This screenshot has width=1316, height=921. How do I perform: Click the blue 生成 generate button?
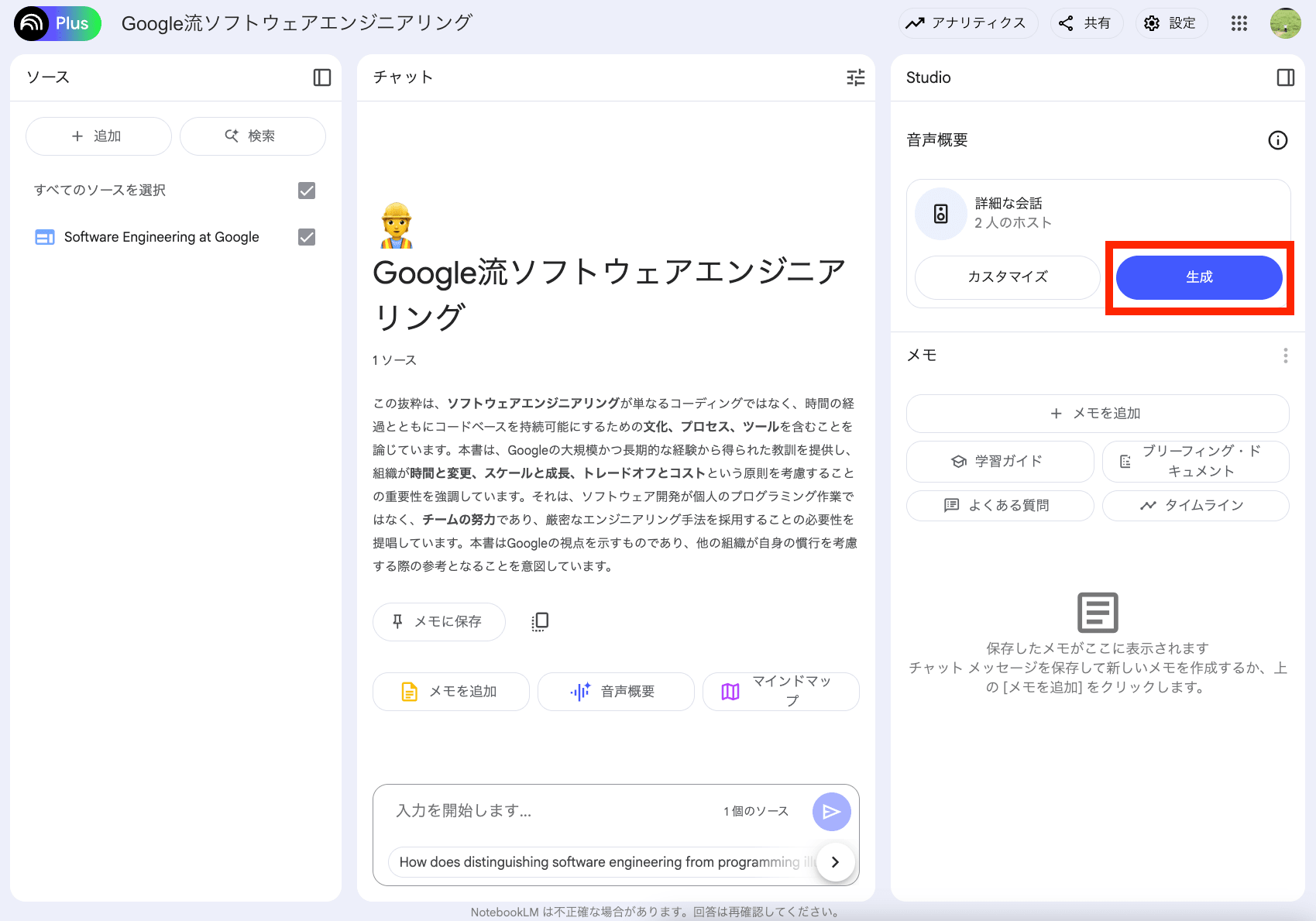[x=1199, y=277]
